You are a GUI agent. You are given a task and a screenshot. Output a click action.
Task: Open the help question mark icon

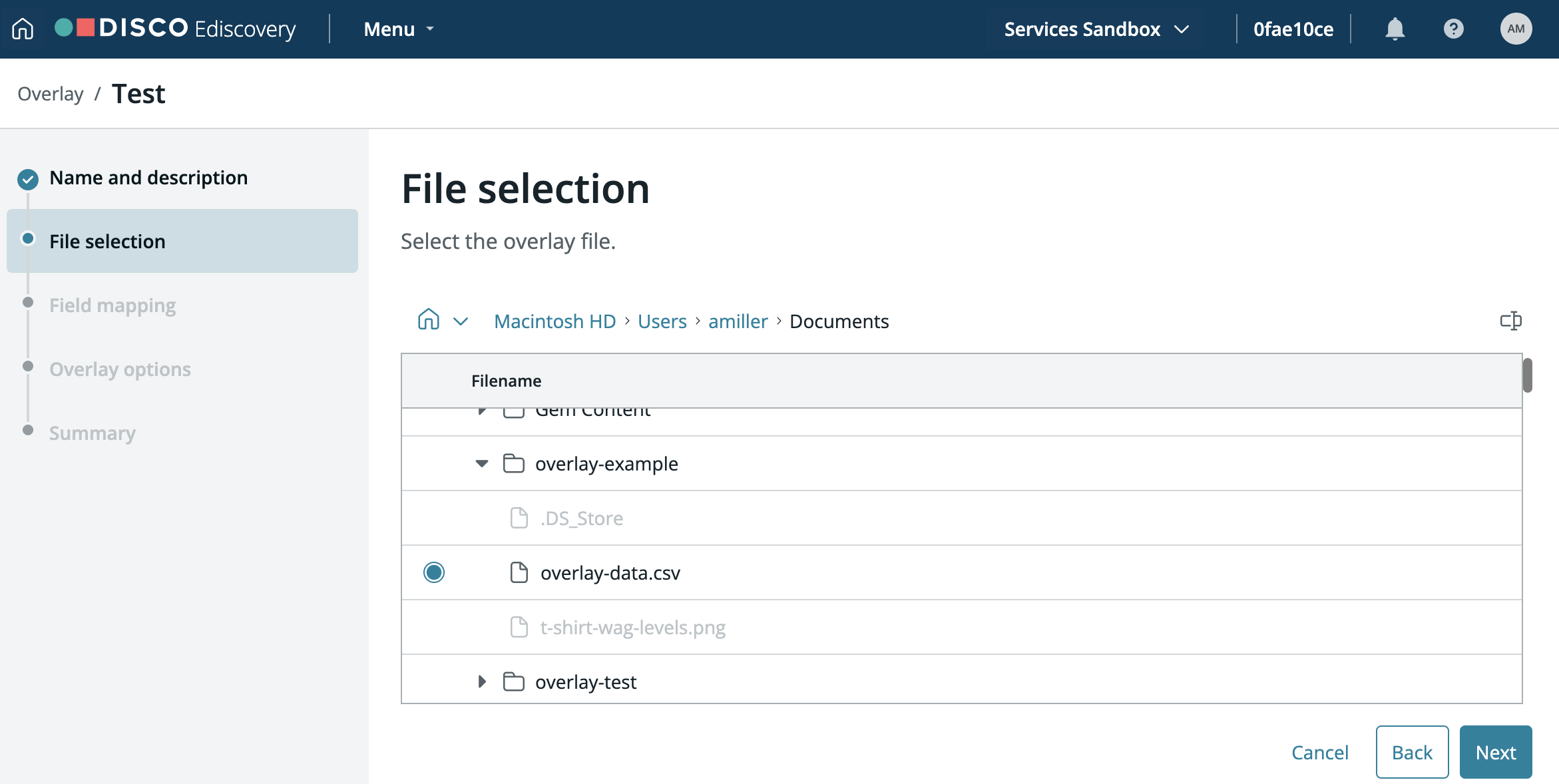[x=1453, y=29]
